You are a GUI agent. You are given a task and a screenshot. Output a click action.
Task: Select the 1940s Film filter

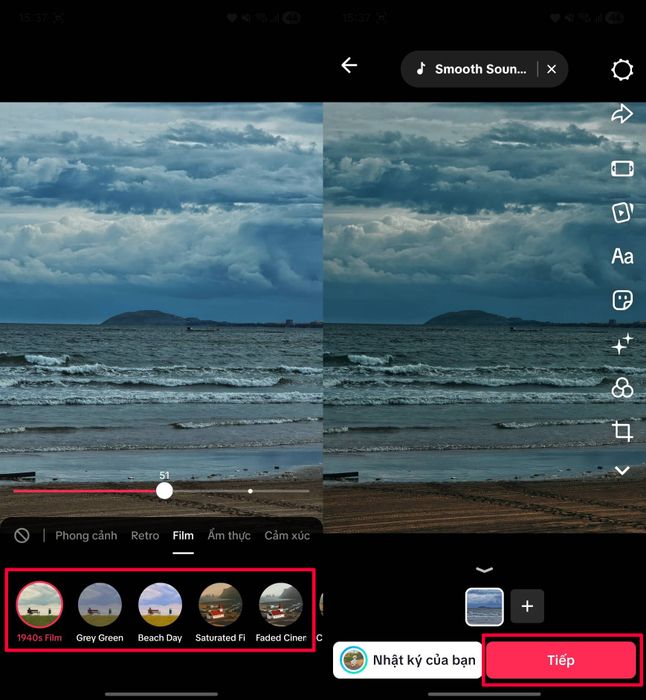coord(39,612)
